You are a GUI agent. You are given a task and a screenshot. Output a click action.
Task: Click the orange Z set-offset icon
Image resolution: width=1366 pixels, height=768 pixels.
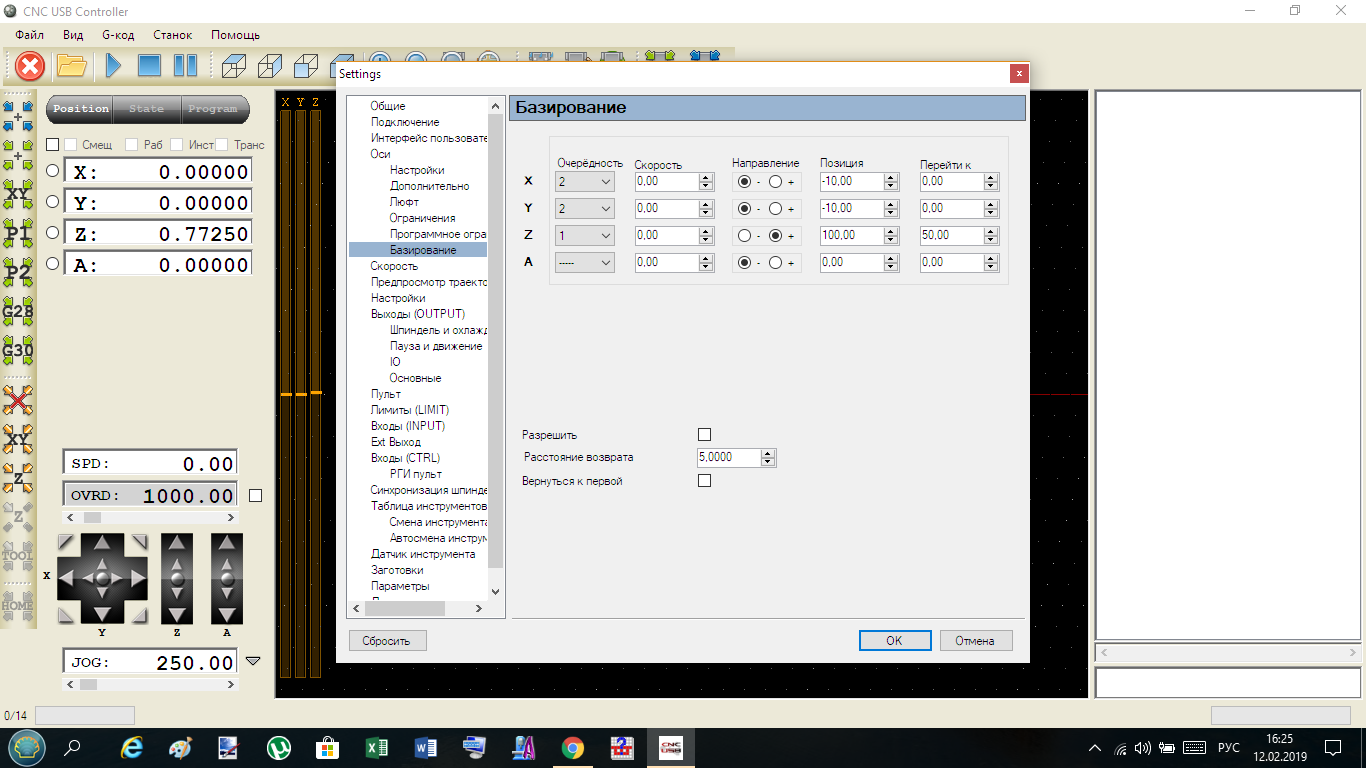pos(18,478)
